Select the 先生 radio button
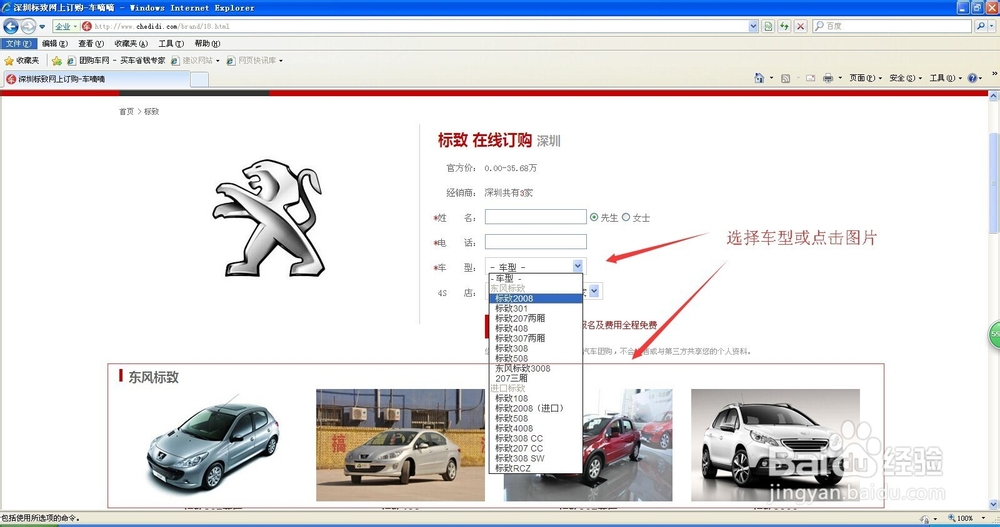Image resolution: width=1000 pixels, height=527 pixels. 594,218
